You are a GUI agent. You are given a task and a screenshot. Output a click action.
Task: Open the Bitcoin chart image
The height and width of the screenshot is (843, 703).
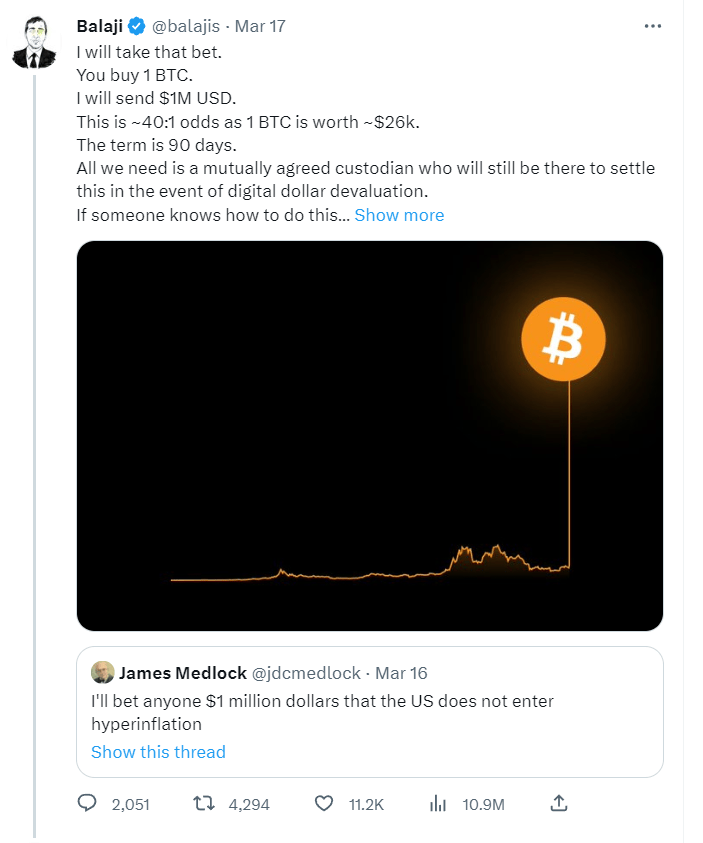pos(370,436)
